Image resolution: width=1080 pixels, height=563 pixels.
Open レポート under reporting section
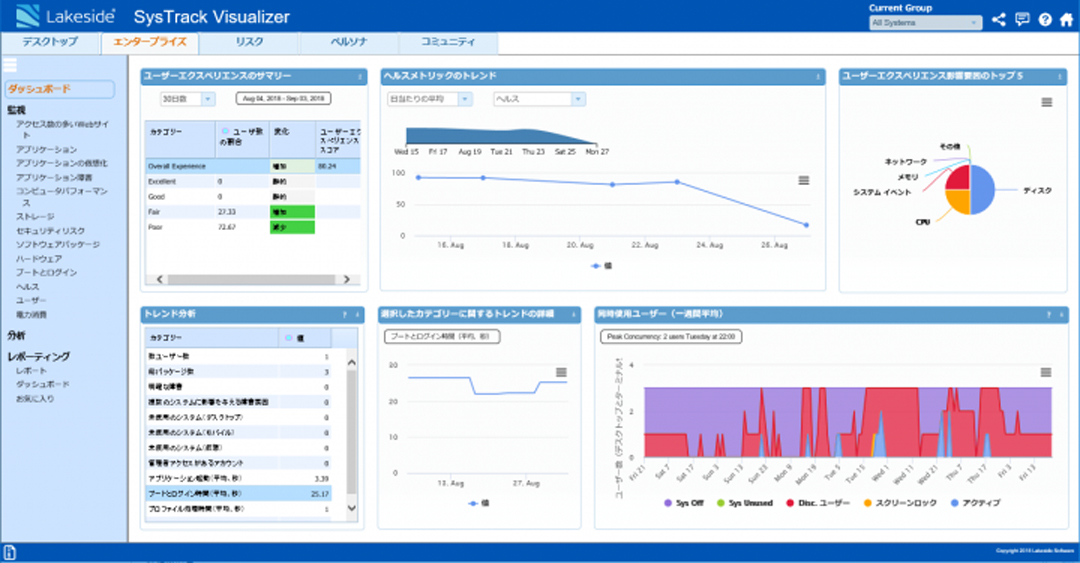click(31, 370)
